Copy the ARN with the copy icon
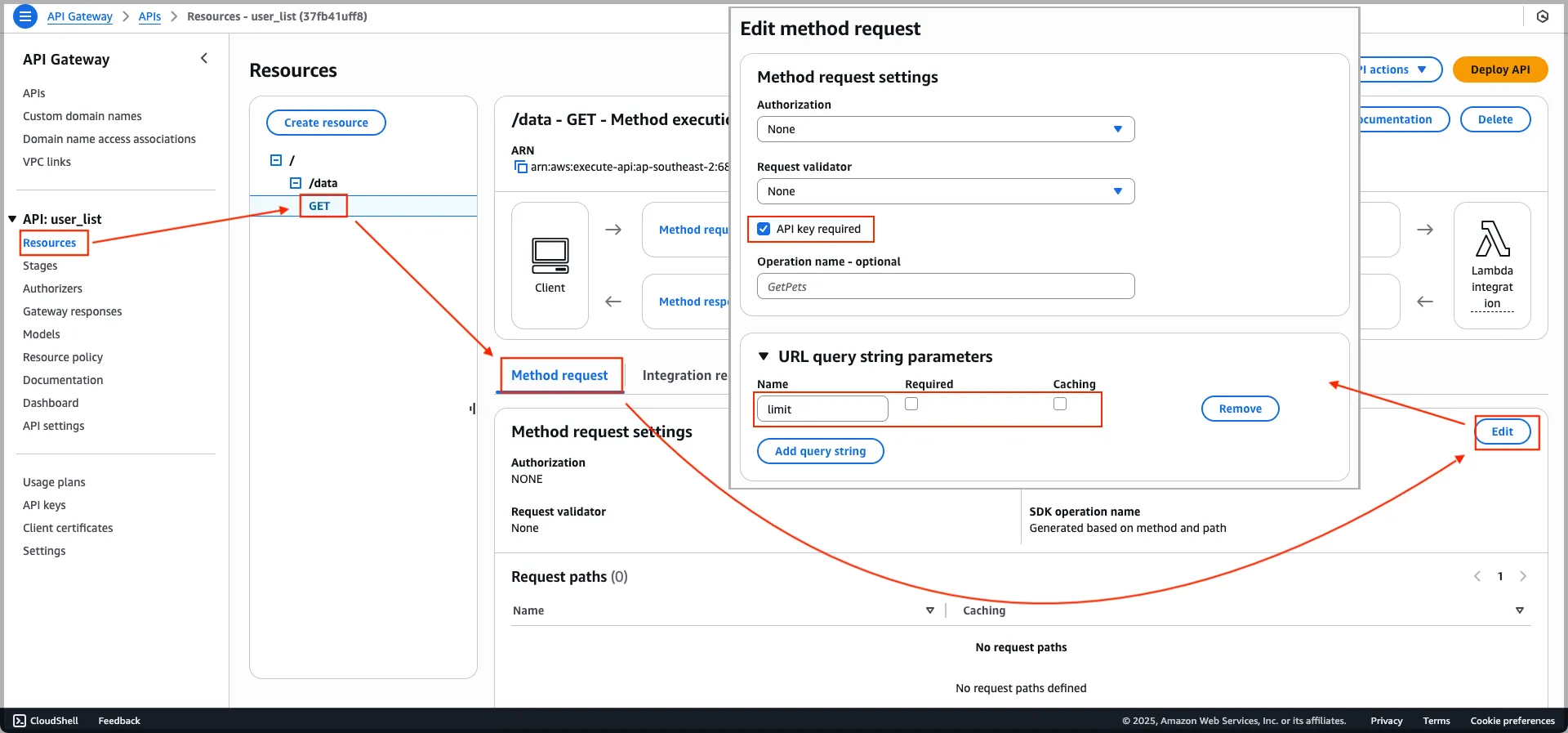Image resolution: width=1568 pixels, height=733 pixels. point(520,167)
